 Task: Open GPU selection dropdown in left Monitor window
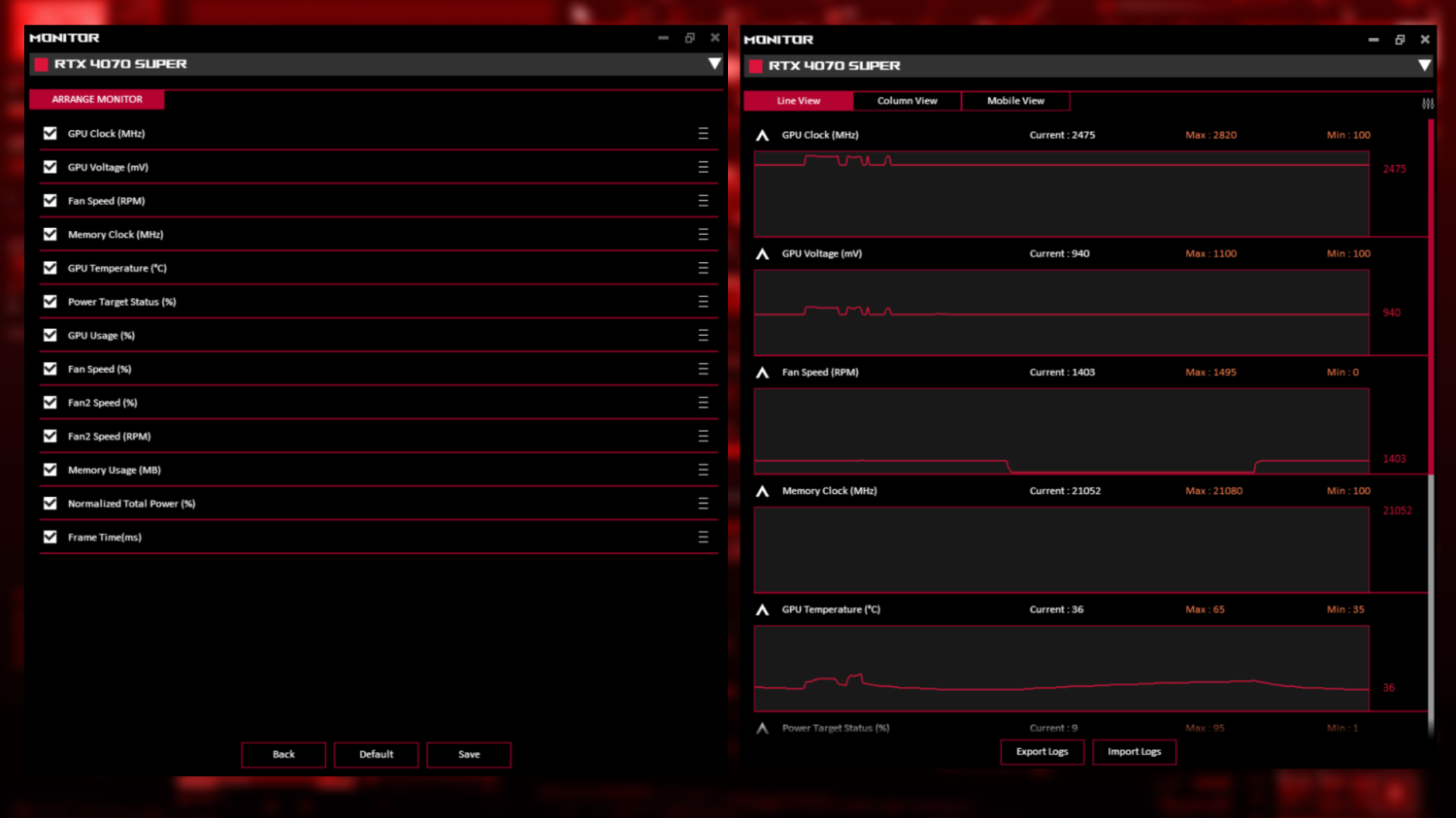click(714, 64)
